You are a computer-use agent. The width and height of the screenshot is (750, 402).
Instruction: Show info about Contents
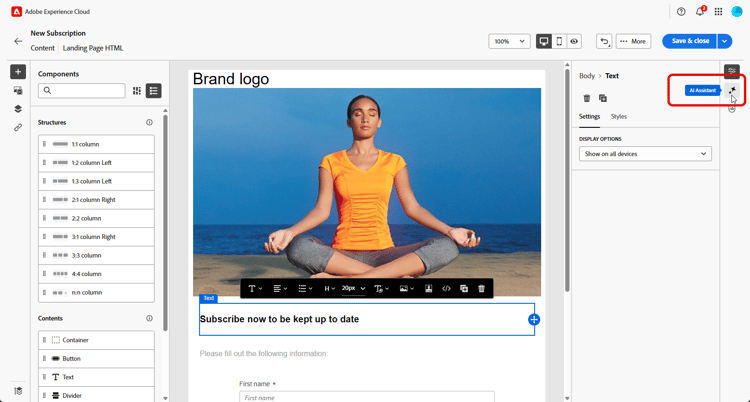149,318
